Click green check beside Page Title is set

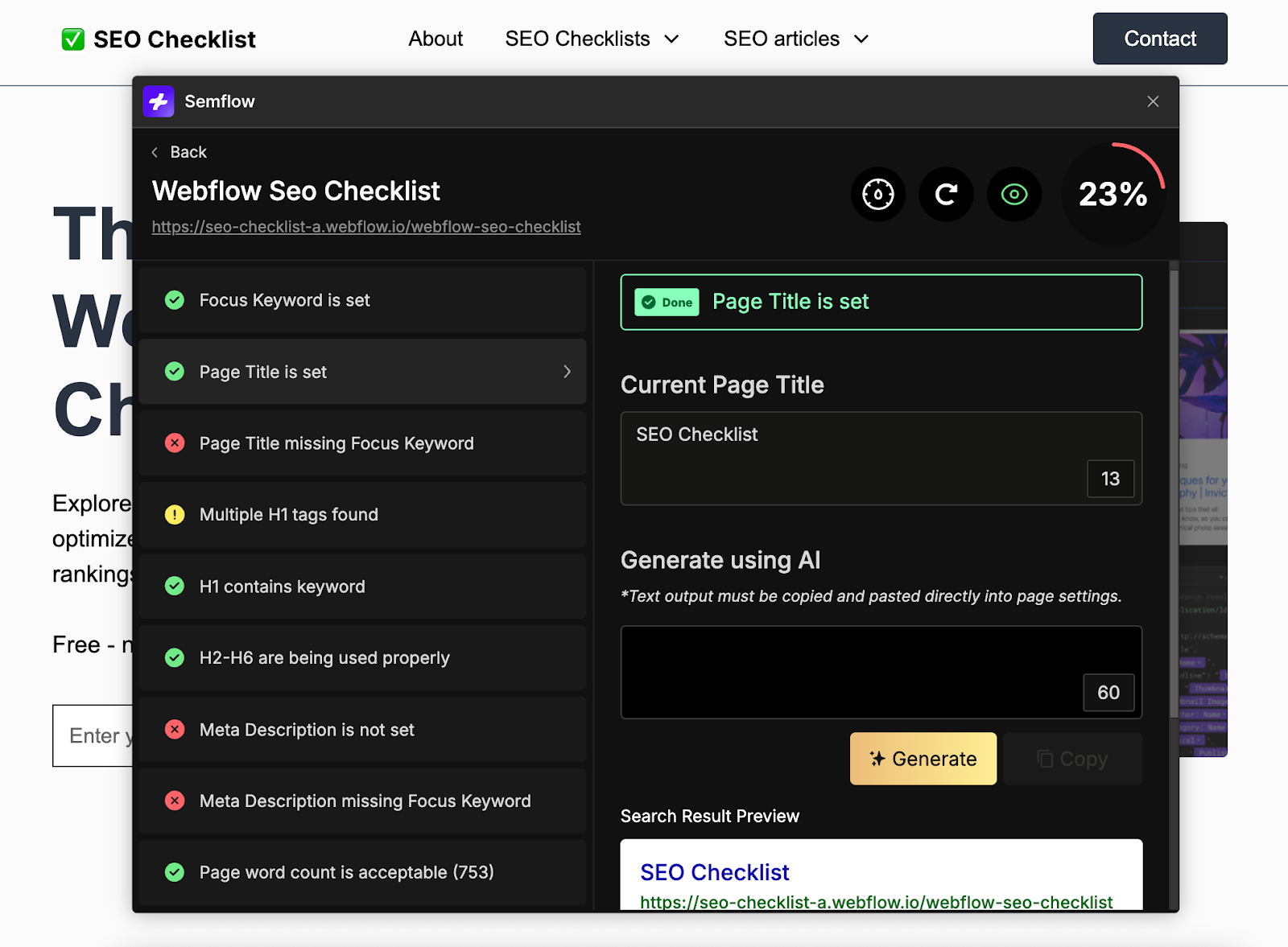175,372
